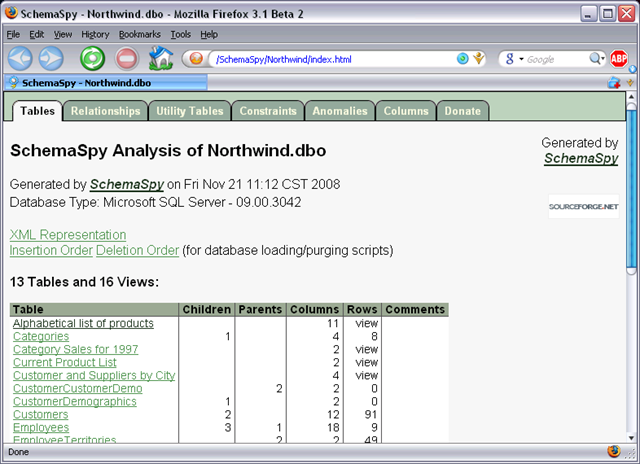Viewport: 640px width, 464px height.
Task: Open the Customers table link
Action: [40, 415]
